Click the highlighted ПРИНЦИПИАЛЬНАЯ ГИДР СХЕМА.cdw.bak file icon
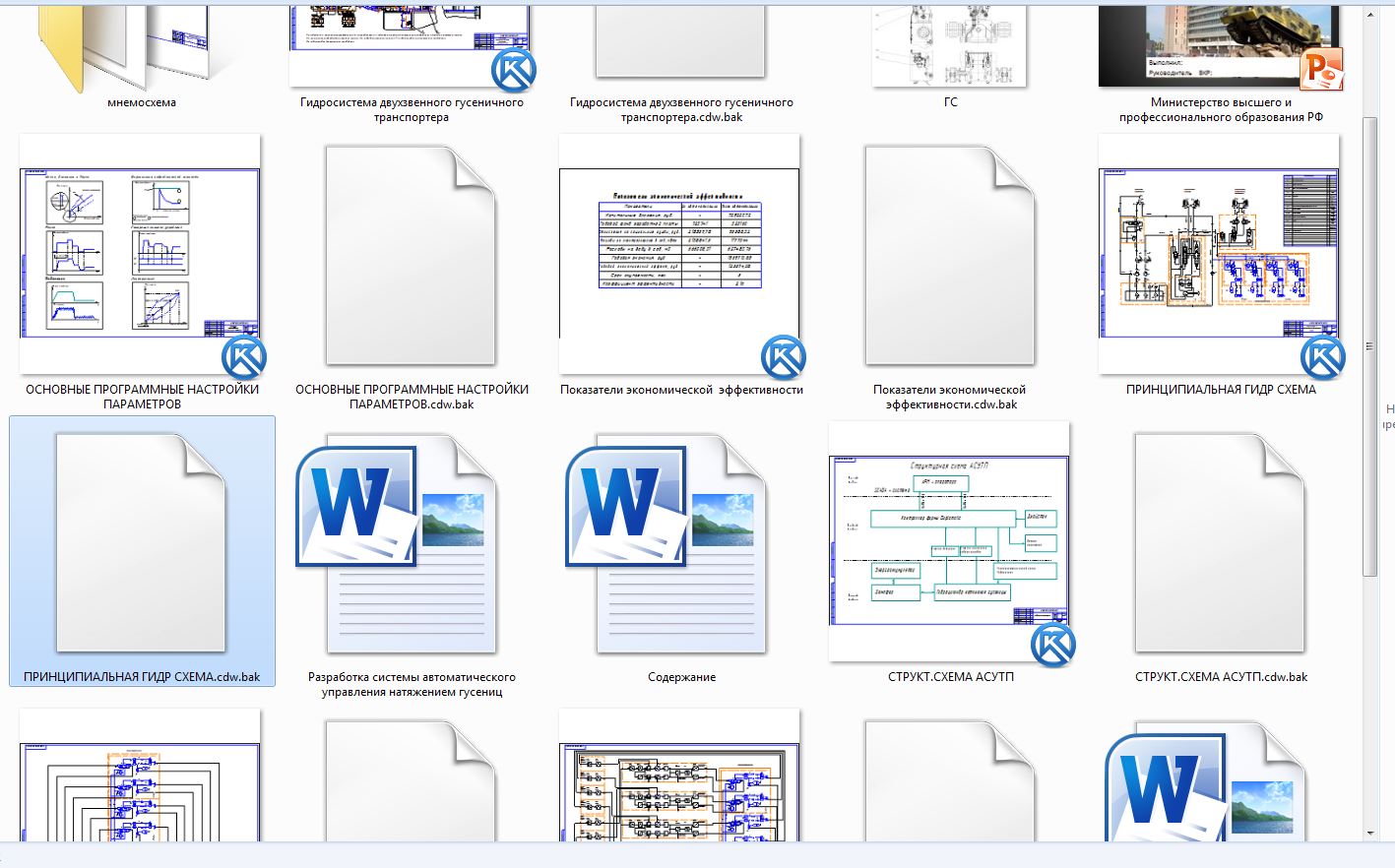Screen dimensions: 1395x868 [x=141, y=543]
